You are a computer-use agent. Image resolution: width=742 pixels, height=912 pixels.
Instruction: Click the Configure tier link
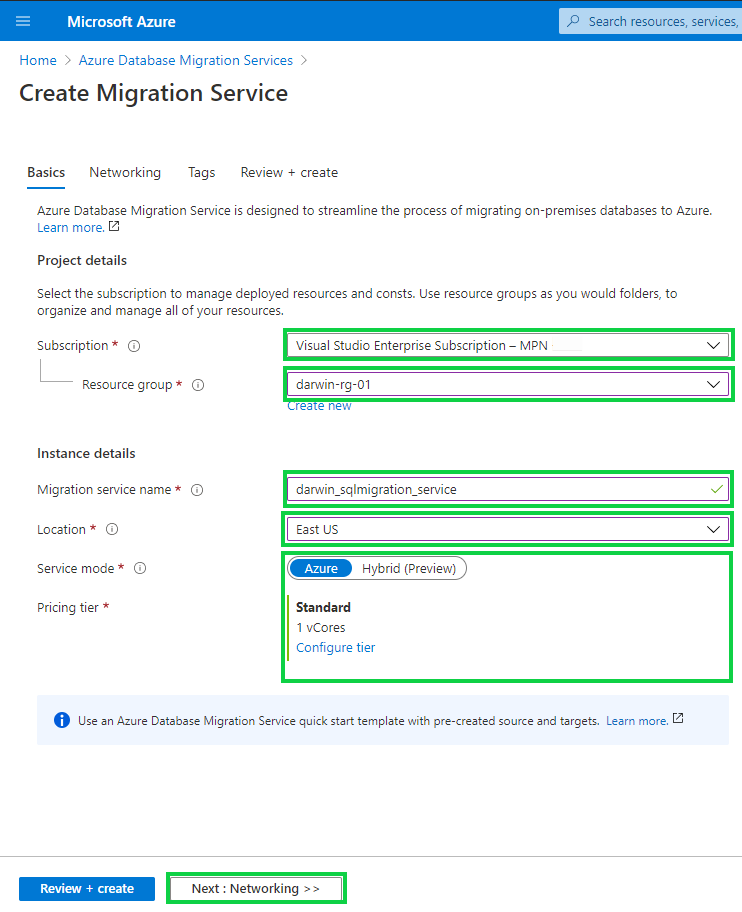(336, 647)
